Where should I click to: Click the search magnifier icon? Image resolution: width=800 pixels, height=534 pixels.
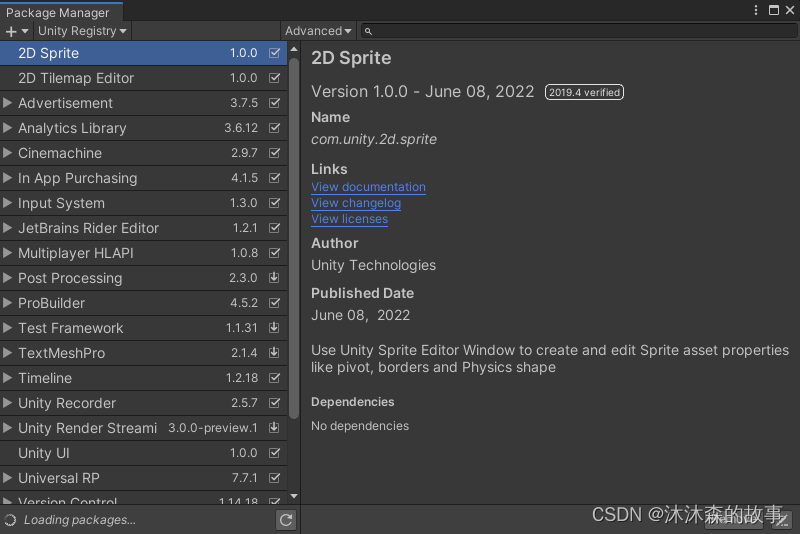(368, 32)
